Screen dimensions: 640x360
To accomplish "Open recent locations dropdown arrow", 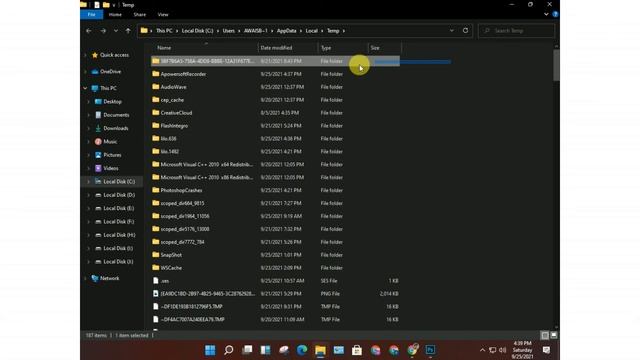I will pos(116,31).
